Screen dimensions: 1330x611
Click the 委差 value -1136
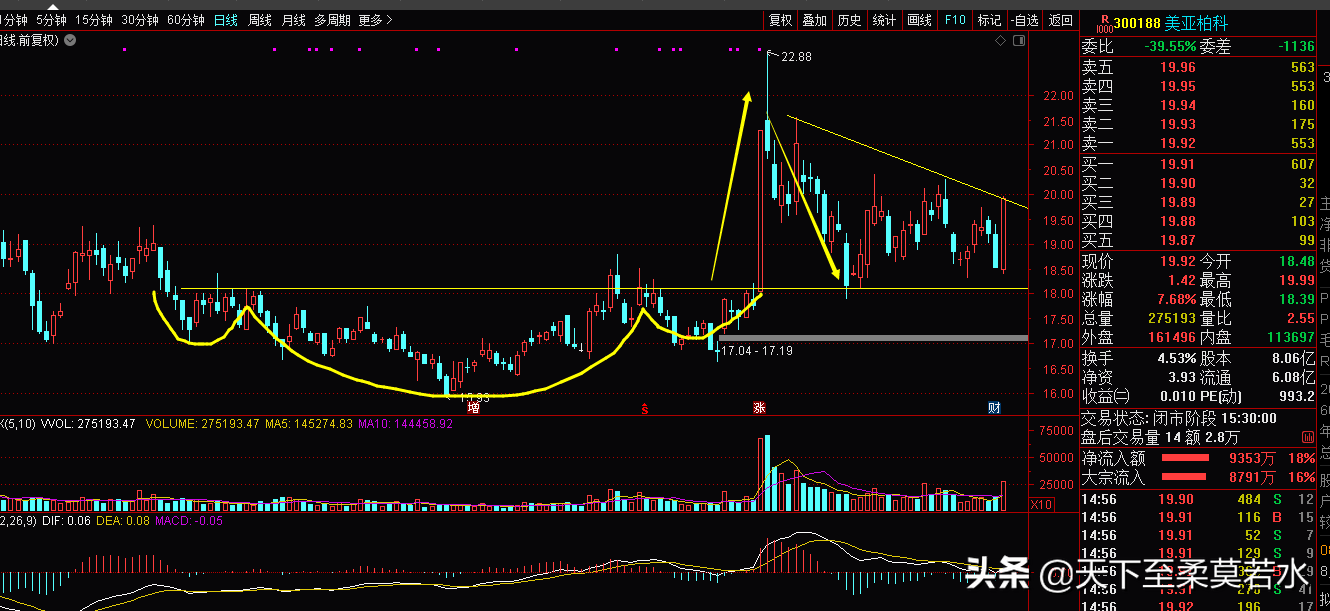(x=1296, y=46)
